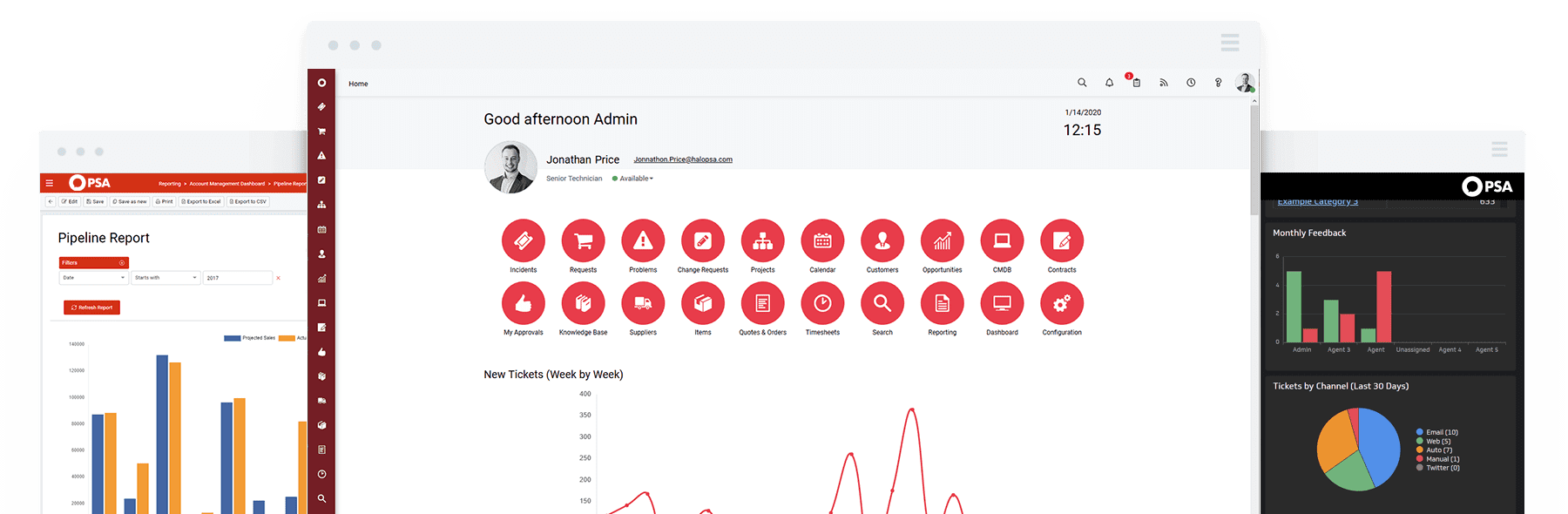This screenshot has height=514, width=1568.
Task: Click the tickets icon in maroon sidebar
Action: (321, 107)
